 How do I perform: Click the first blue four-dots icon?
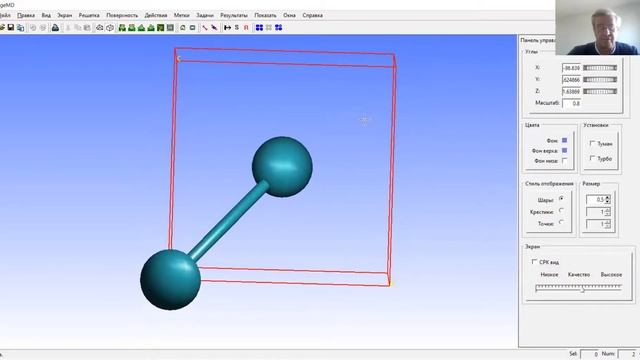point(259,27)
